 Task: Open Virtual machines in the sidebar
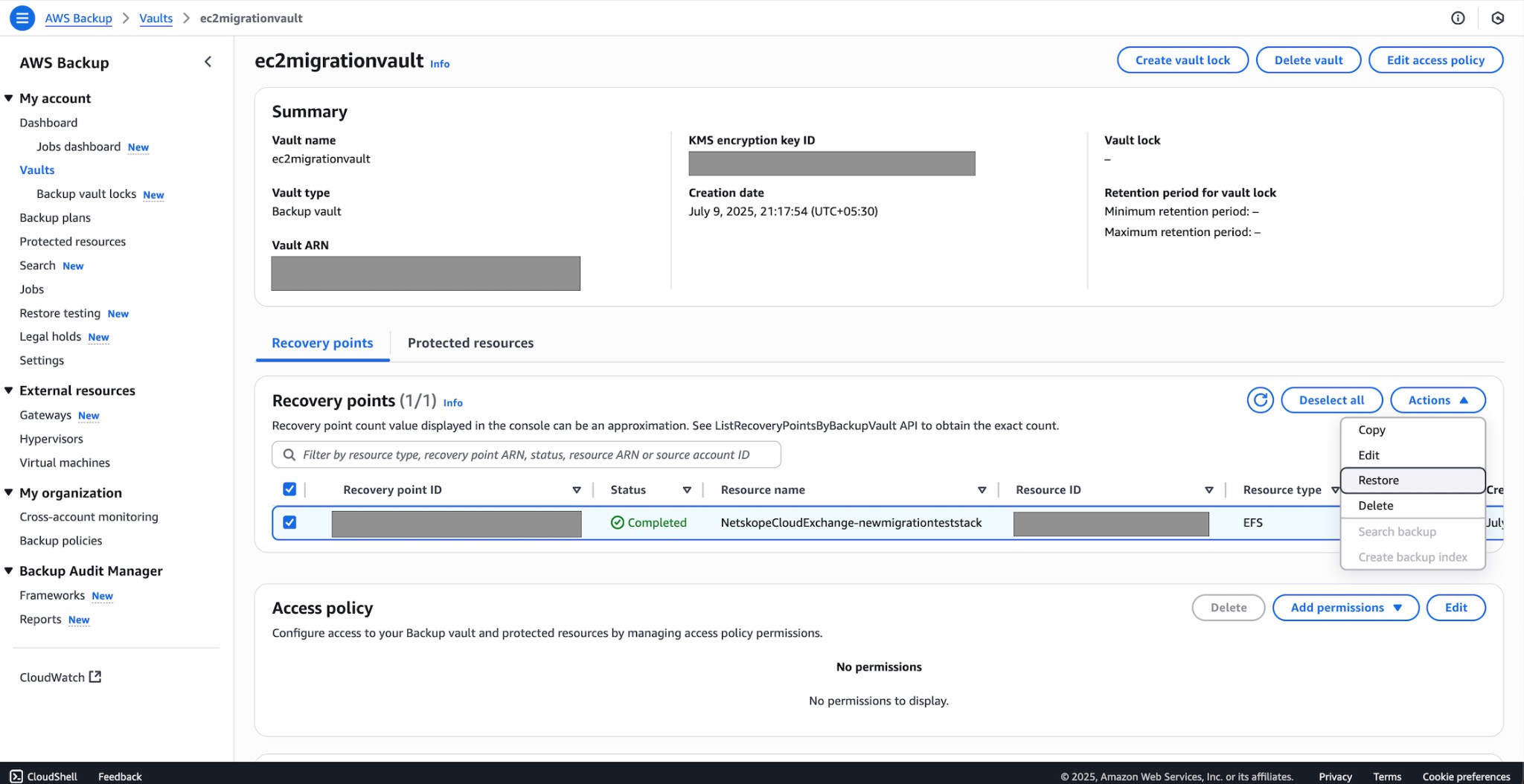65,463
